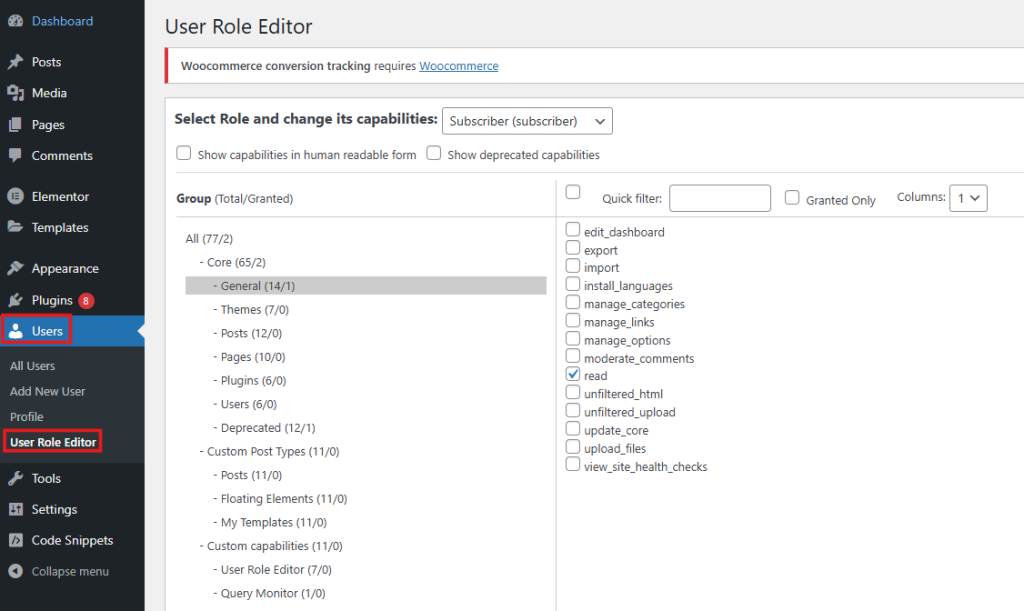This screenshot has width=1024, height=611.
Task: Click the Posts pushpin icon
Action: pos(15,62)
